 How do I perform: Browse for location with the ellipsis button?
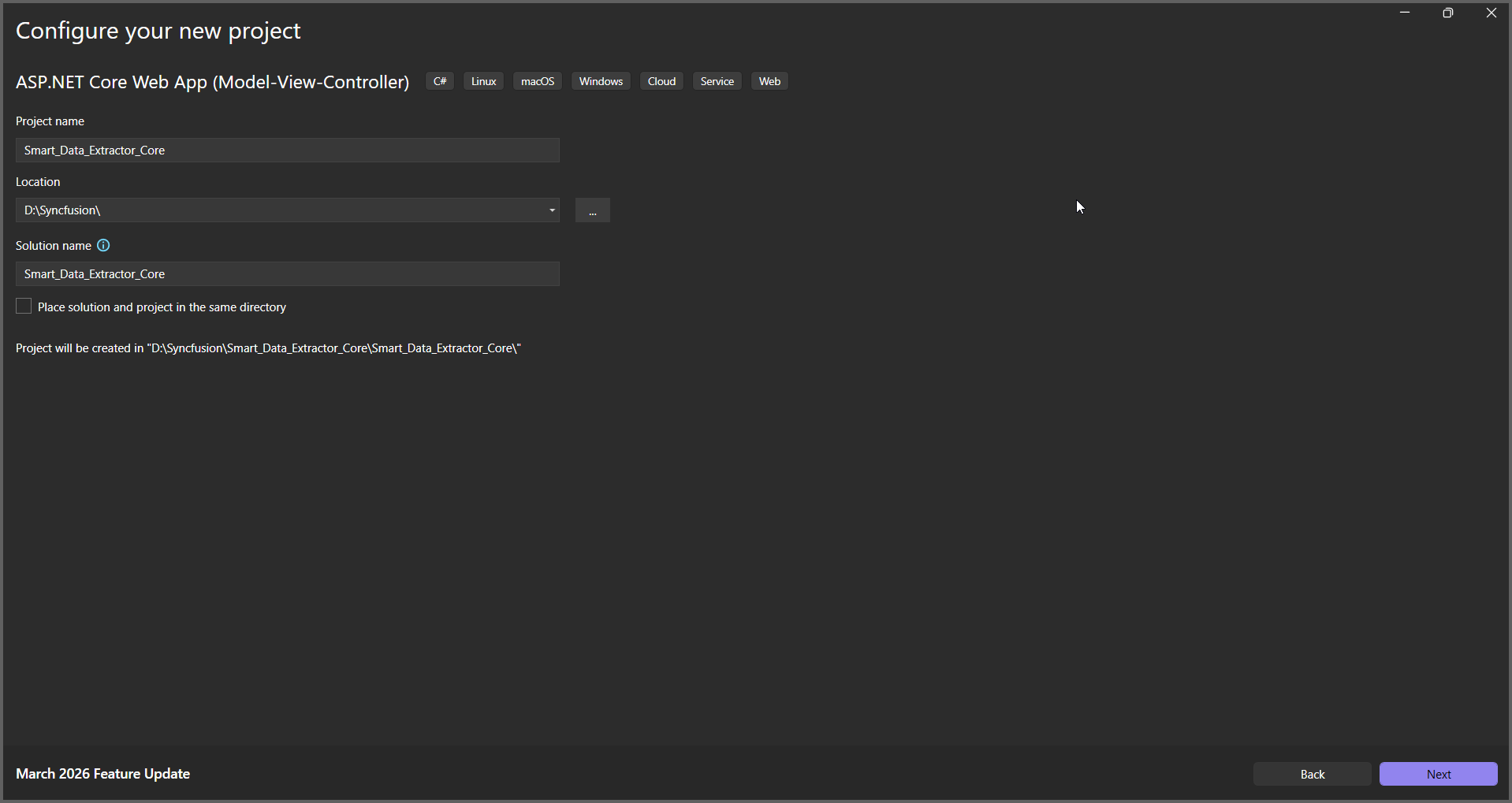point(593,210)
